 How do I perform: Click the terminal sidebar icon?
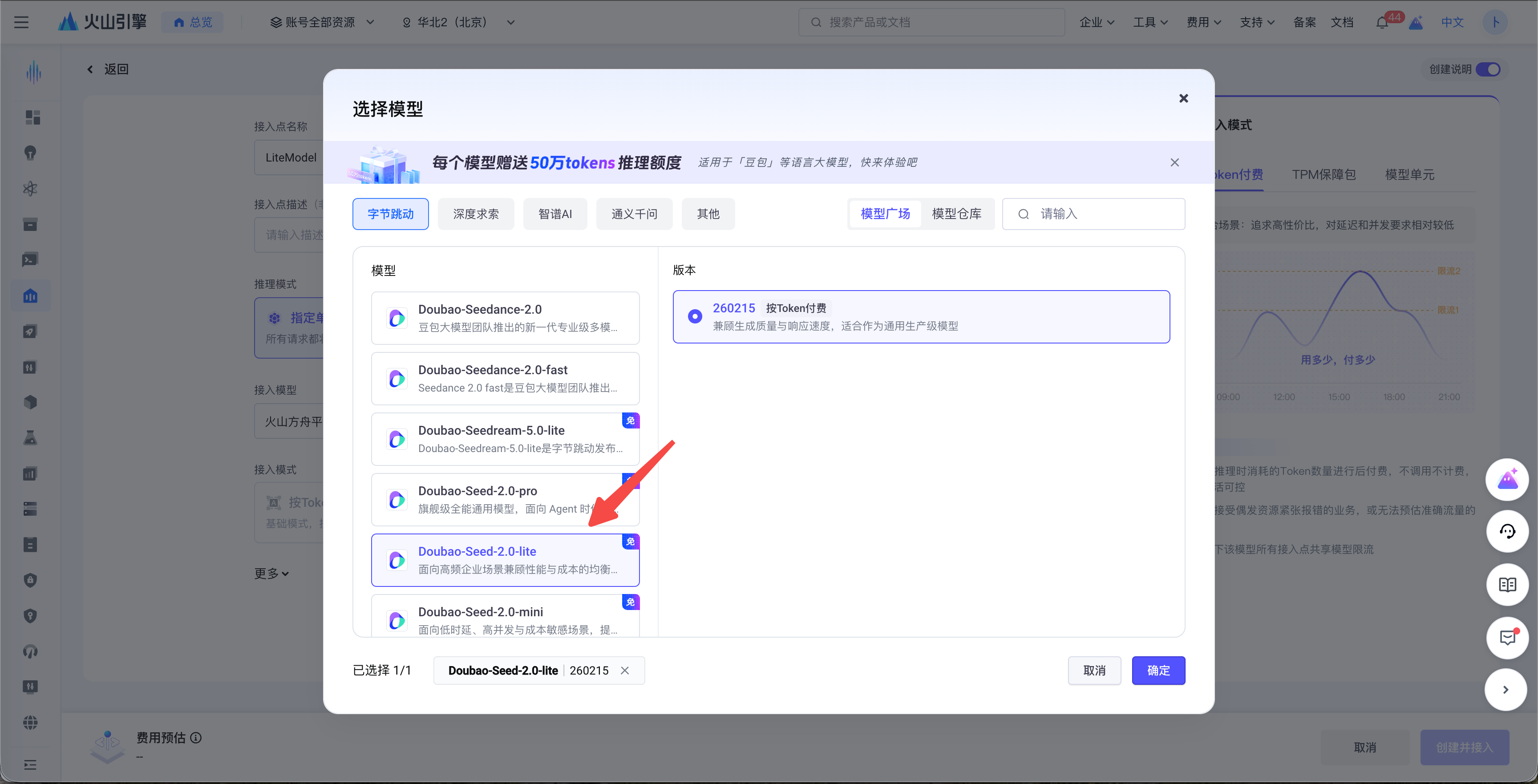(x=30, y=260)
